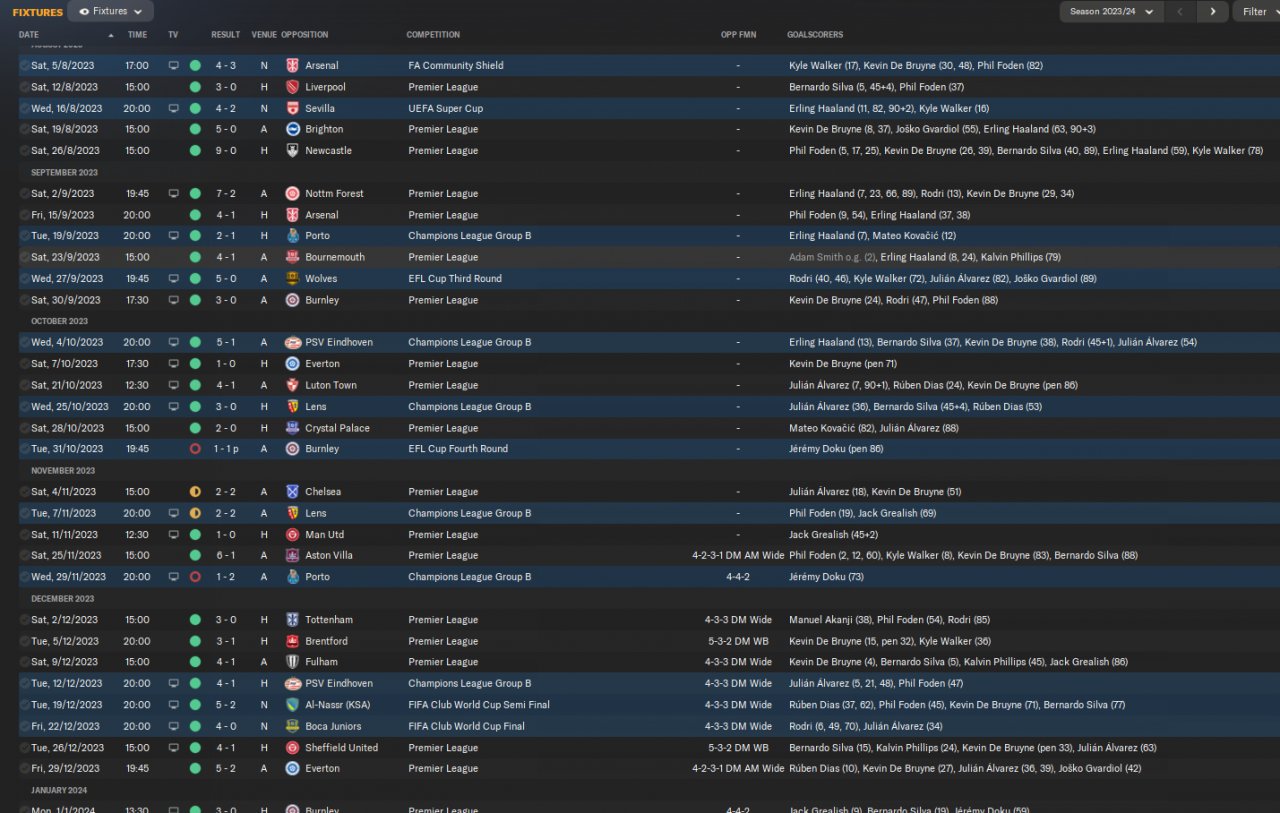Screen dimensions: 1280x813
Task: Open the Aston Villa opposition link
Action: (329, 555)
